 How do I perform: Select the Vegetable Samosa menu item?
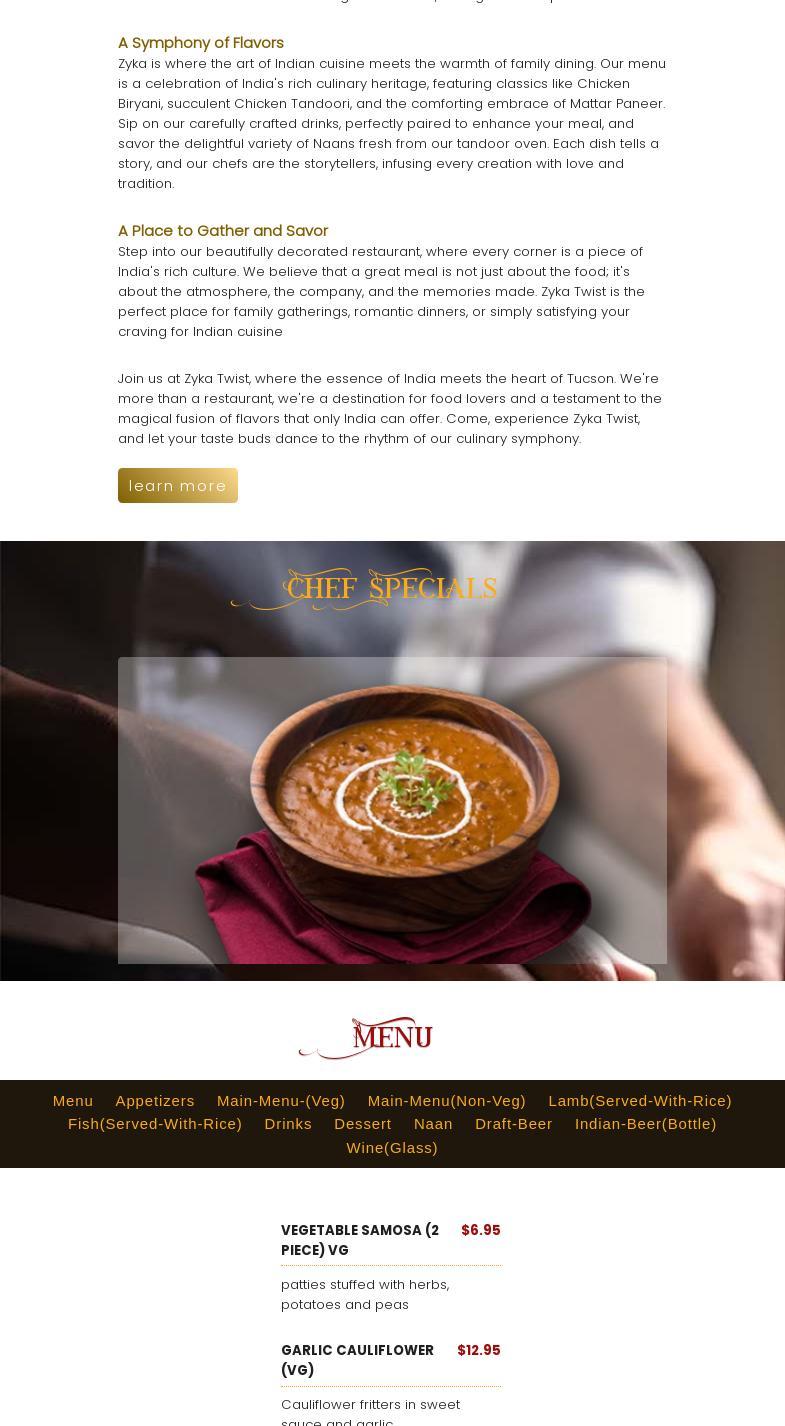coord(360,1240)
